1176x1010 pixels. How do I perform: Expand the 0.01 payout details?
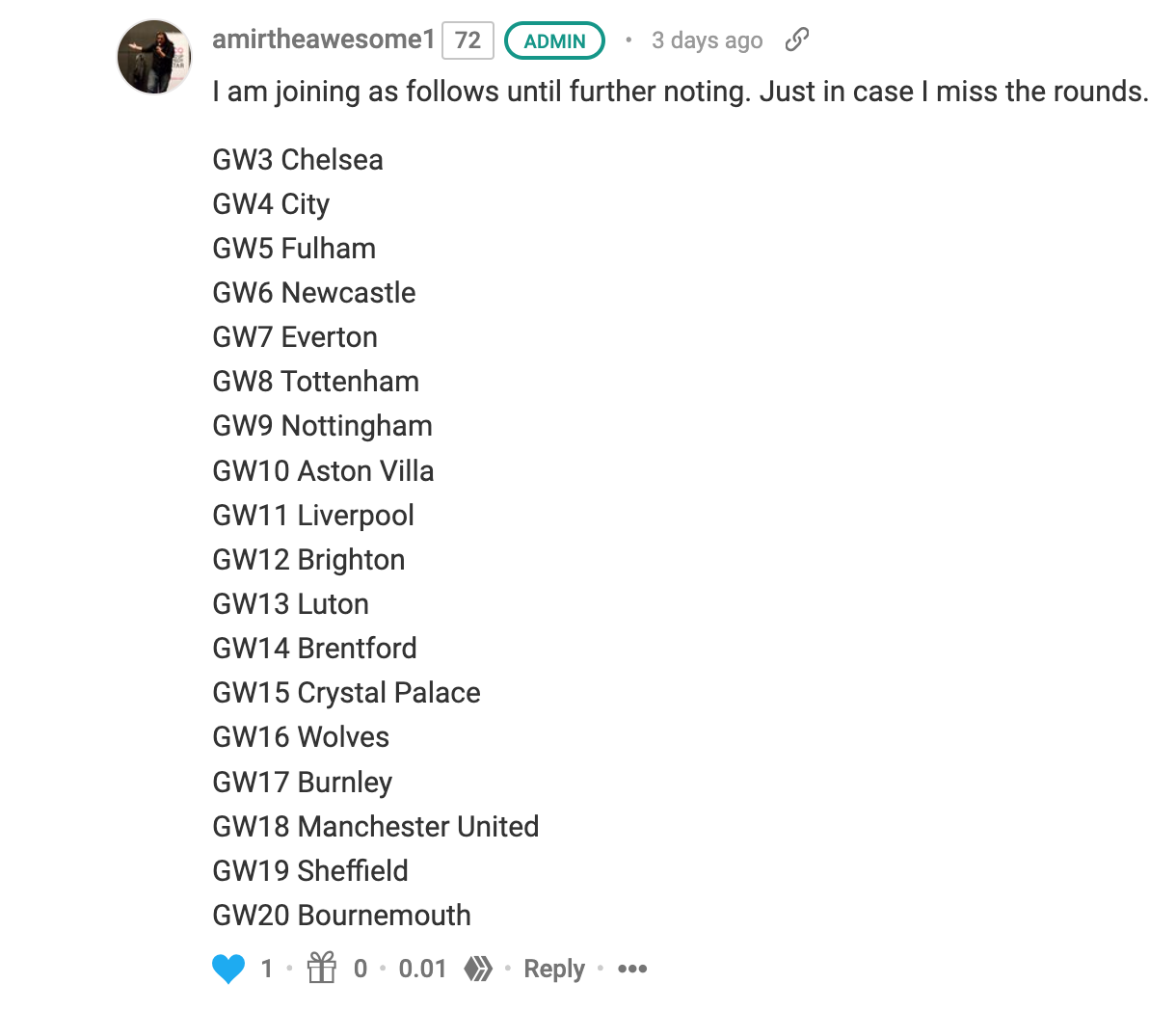point(422,969)
